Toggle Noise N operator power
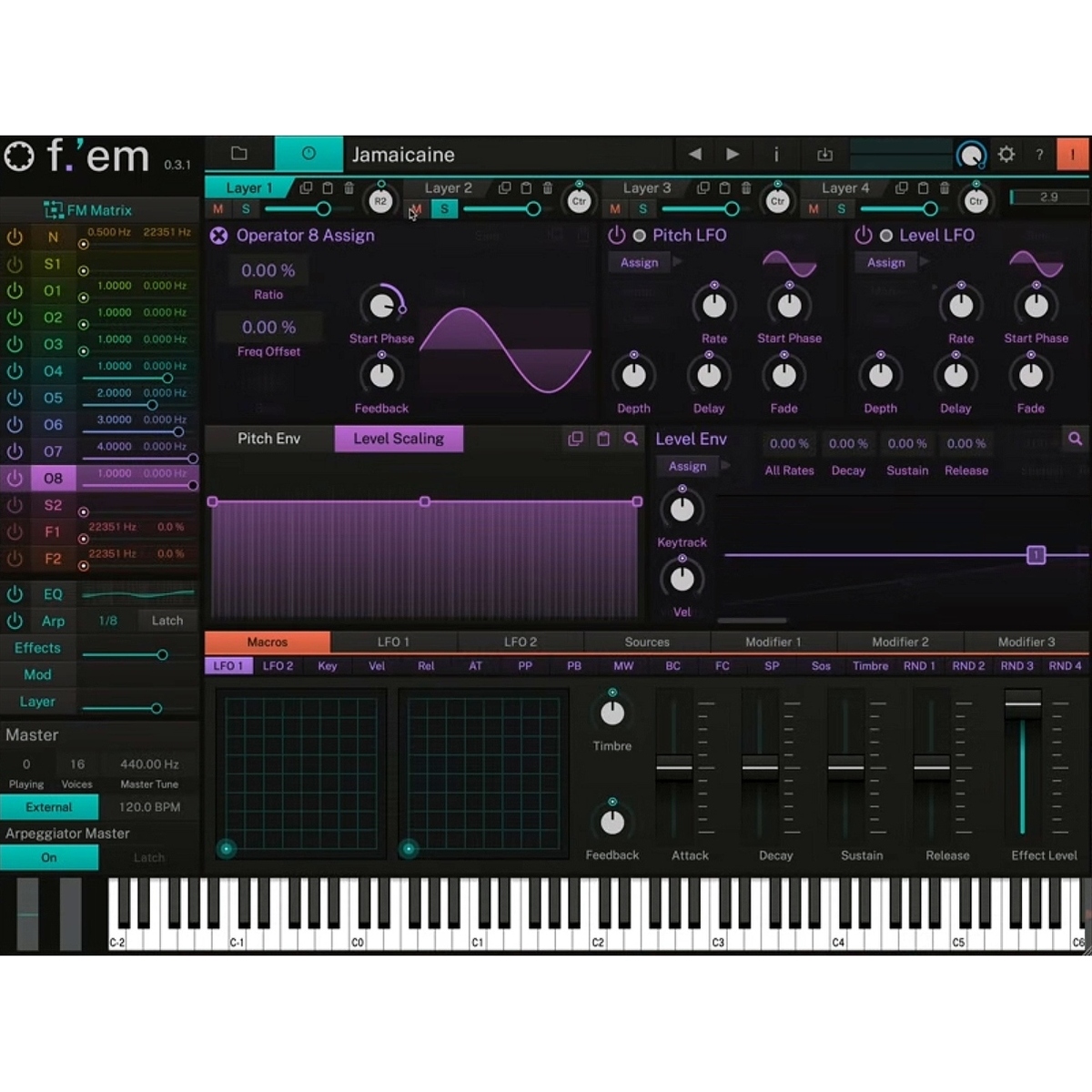The image size is (1092, 1092). coord(15,237)
